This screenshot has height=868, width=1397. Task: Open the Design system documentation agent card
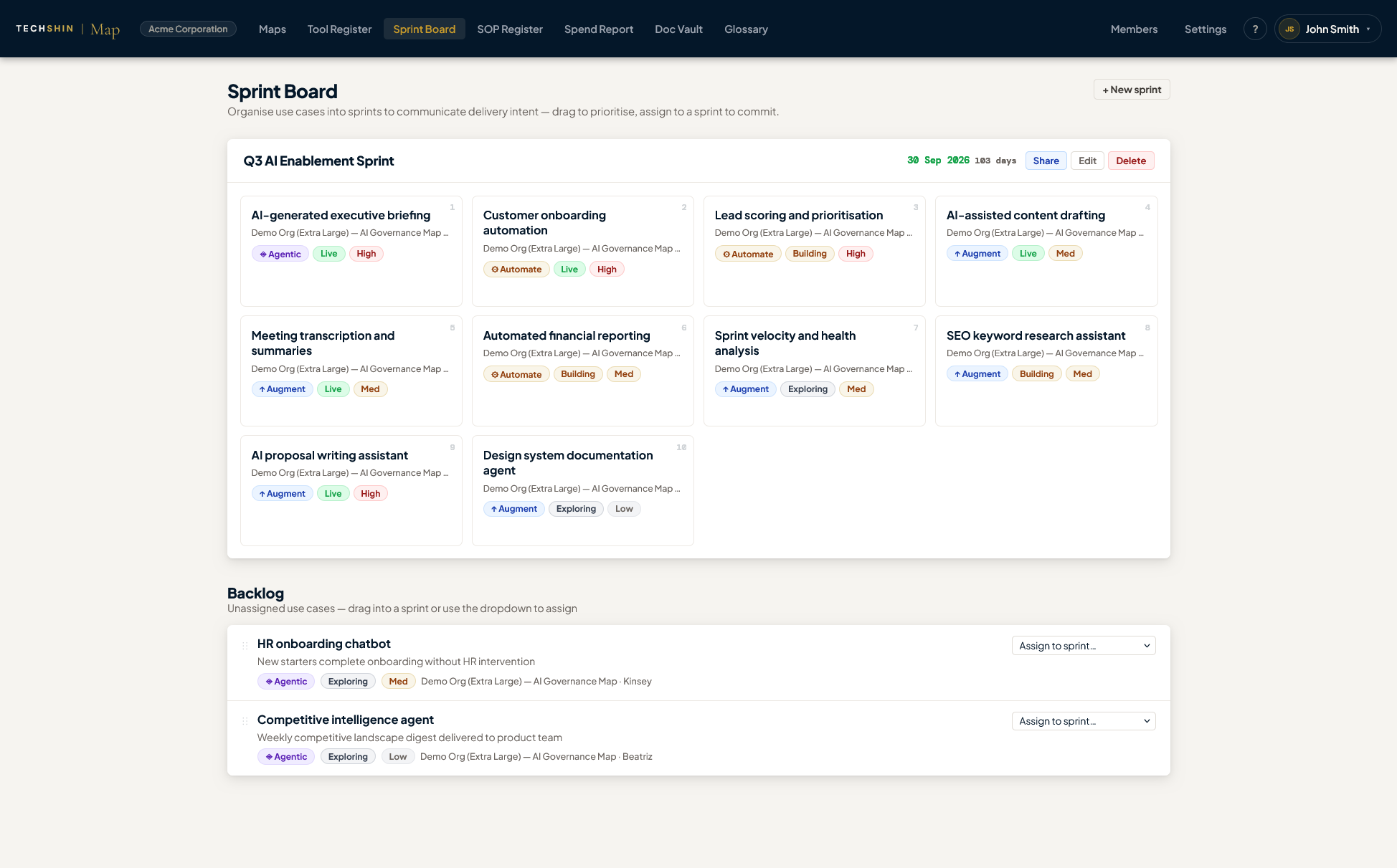pyautogui.click(x=583, y=491)
